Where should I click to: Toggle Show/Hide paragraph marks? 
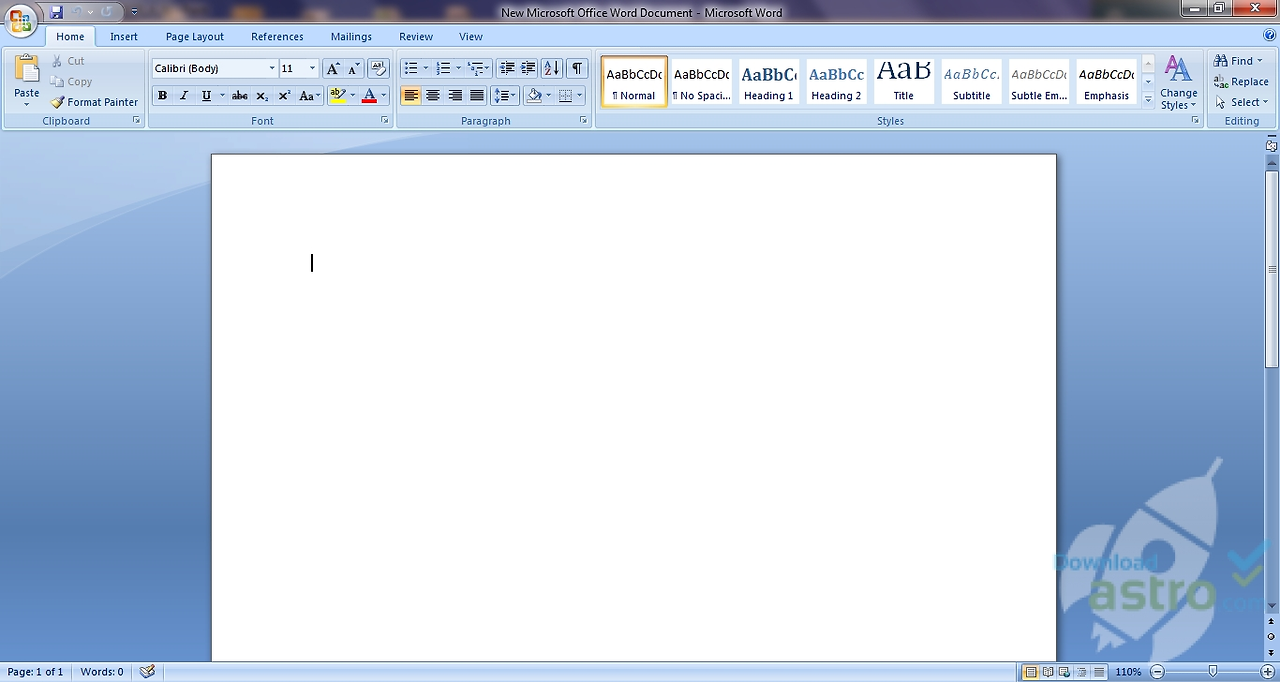(577, 68)
